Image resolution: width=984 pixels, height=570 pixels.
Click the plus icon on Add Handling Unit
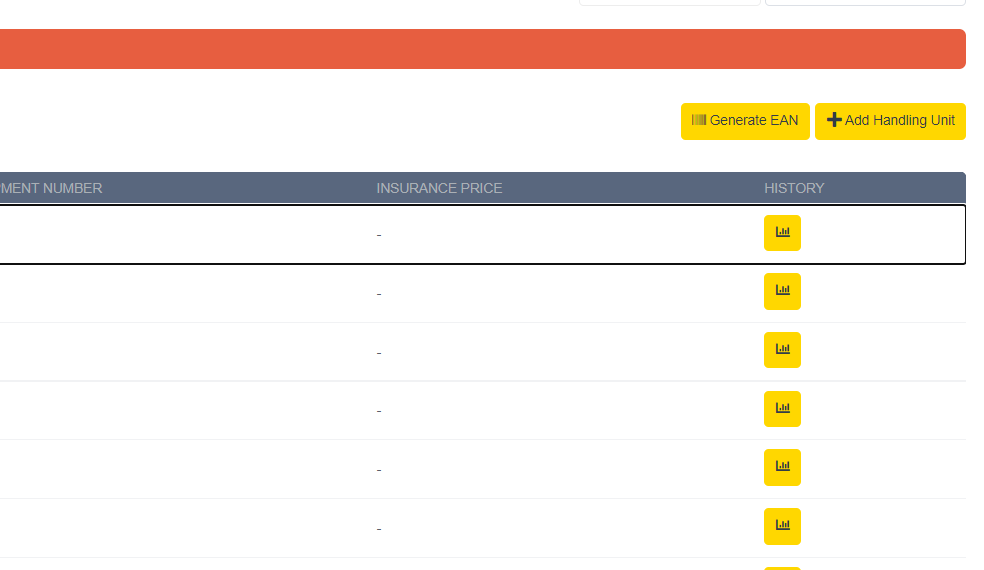click(x=834, y=120)
